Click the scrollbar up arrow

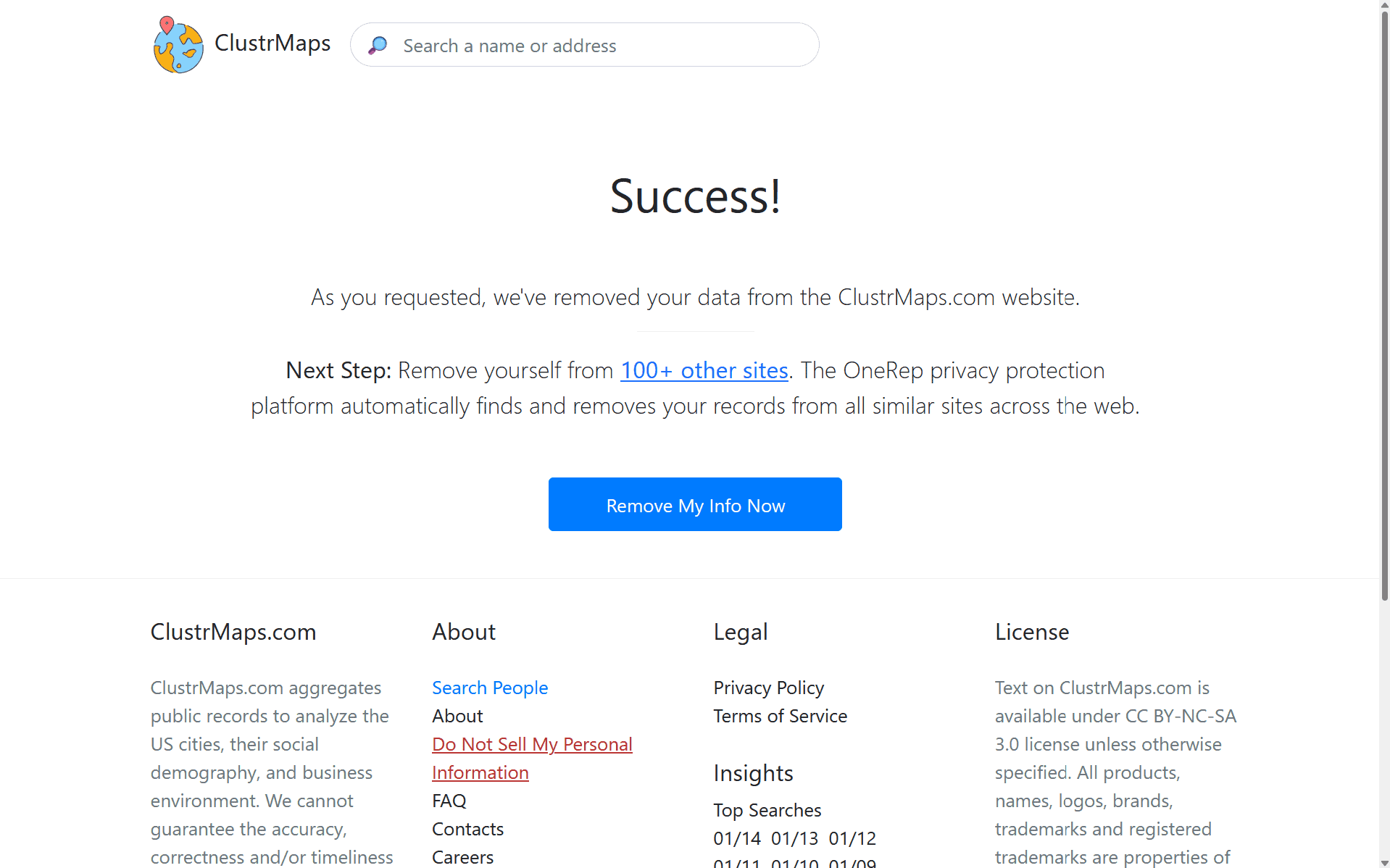(x=1383, y=6)
